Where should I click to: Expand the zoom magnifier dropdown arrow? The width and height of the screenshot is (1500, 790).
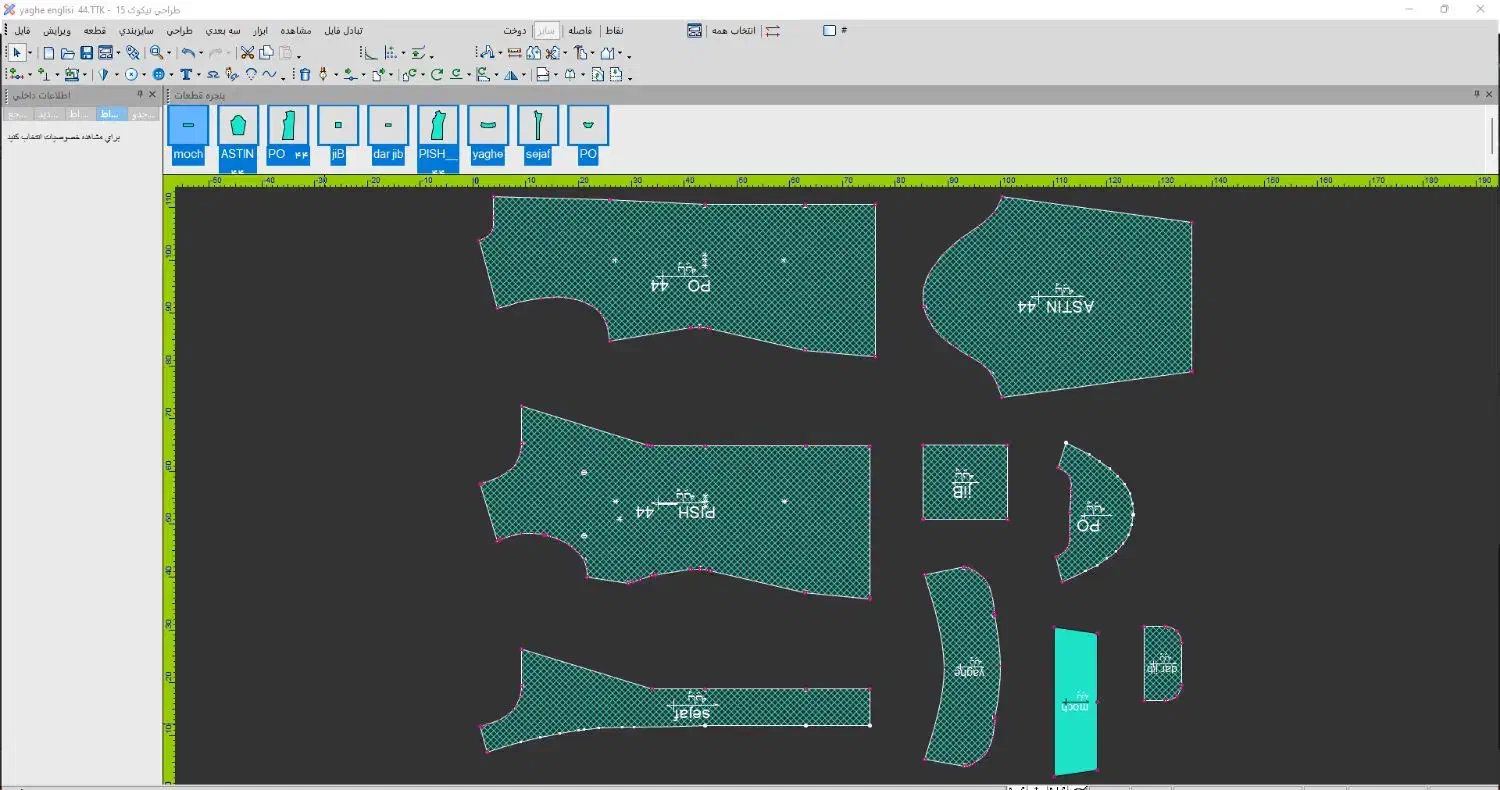[169, 54]
